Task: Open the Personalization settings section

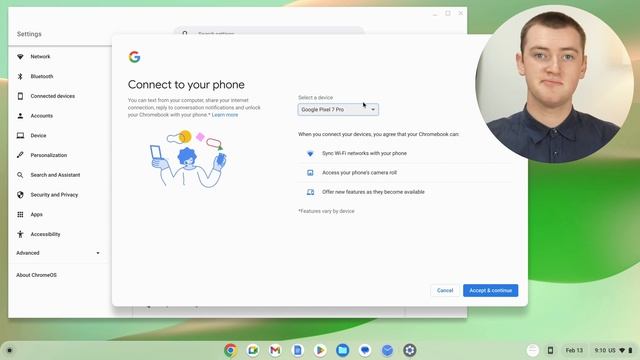Action: coord(49,155)
